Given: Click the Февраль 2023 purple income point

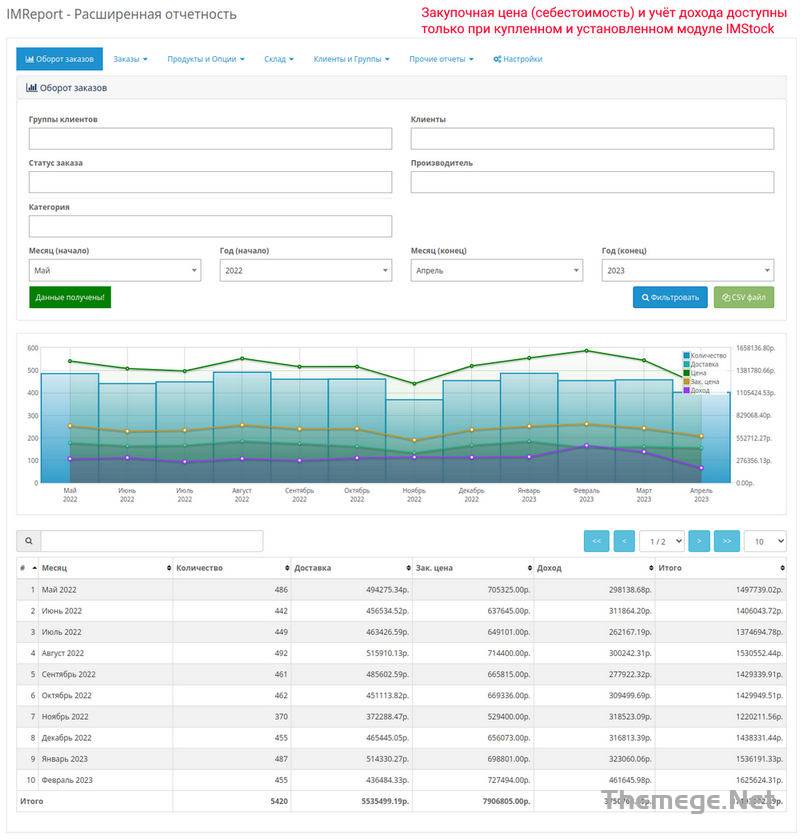Looking at the screenshot, I should point(586,445).
